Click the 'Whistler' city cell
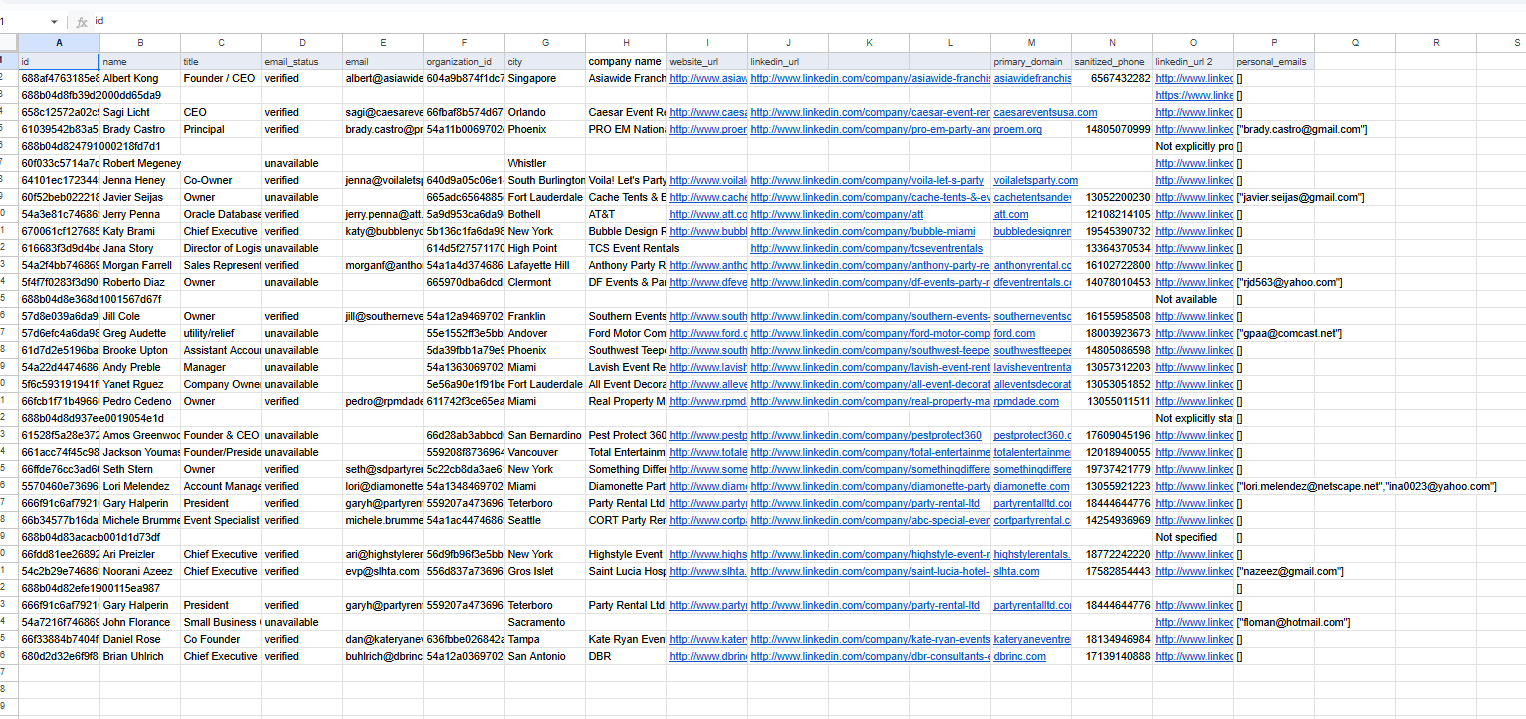Screen dimensions: 1526x719 click(x=527, y=163)
